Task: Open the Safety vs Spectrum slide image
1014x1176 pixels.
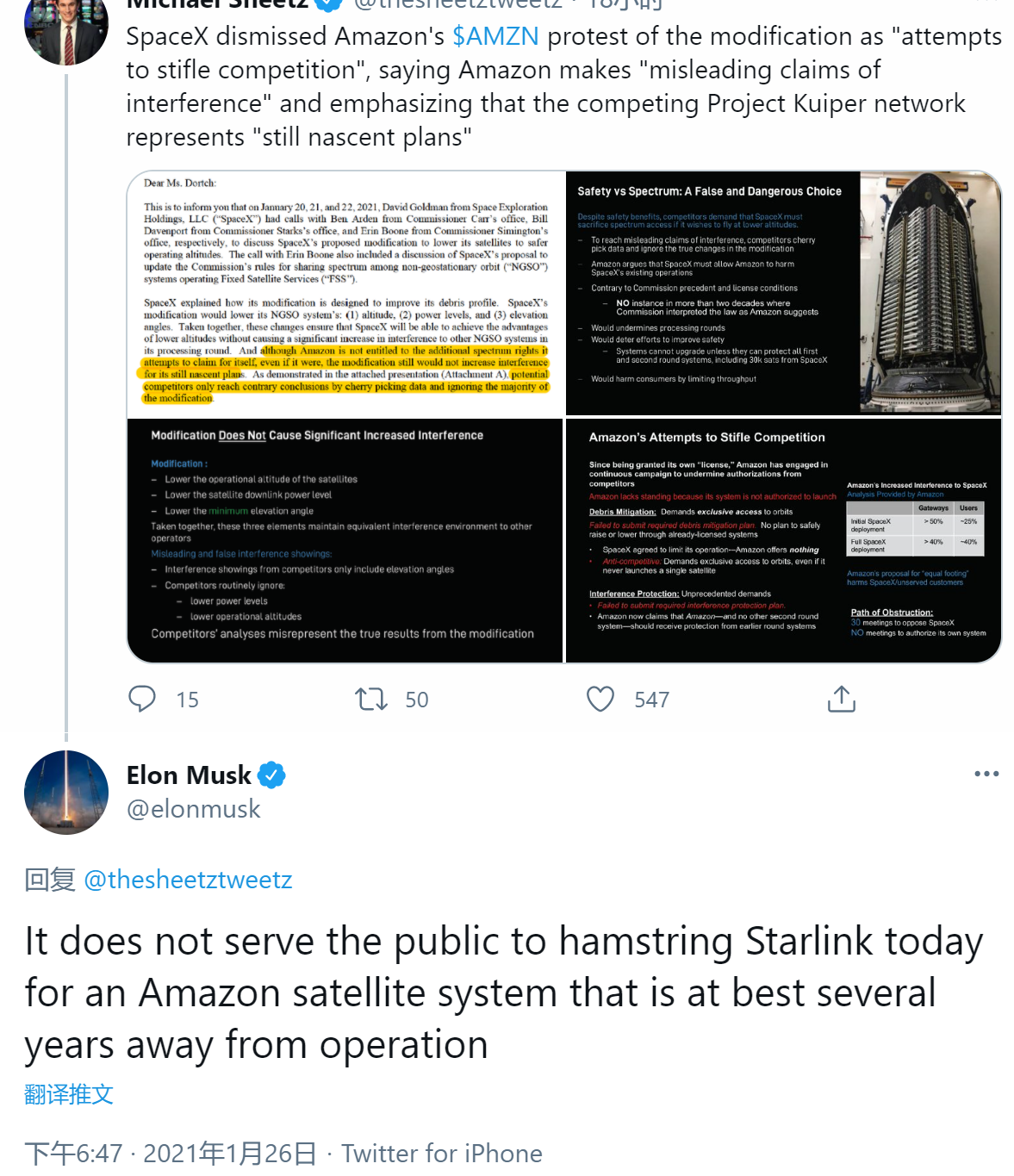Action: click(x=782, y=293)
